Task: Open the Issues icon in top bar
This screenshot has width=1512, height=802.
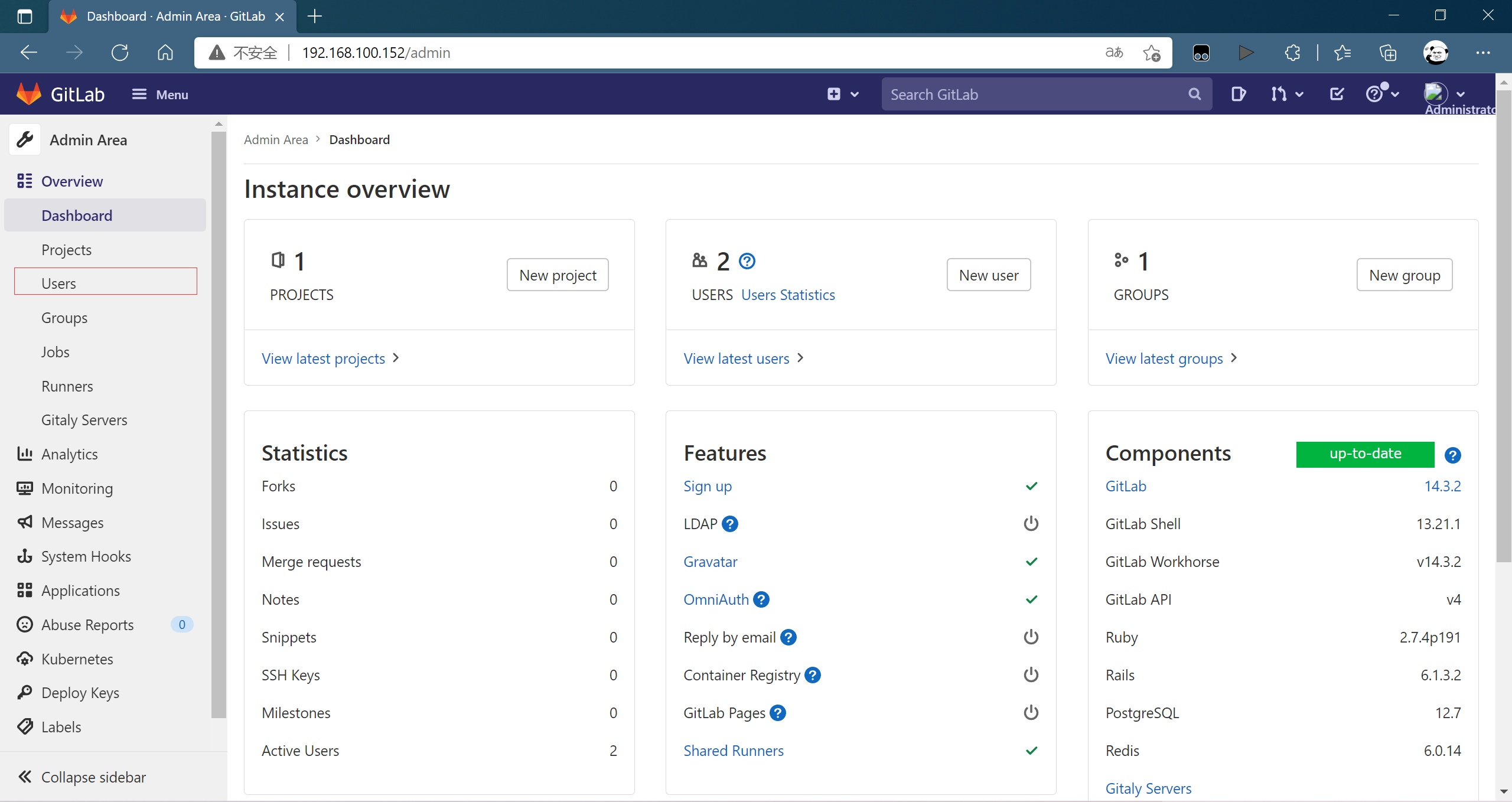Action: coord(1238,94)
